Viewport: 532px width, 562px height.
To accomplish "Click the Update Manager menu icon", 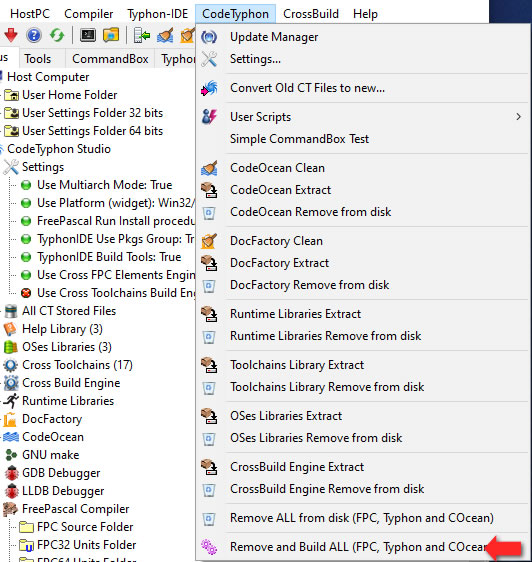I will (209, 37).
